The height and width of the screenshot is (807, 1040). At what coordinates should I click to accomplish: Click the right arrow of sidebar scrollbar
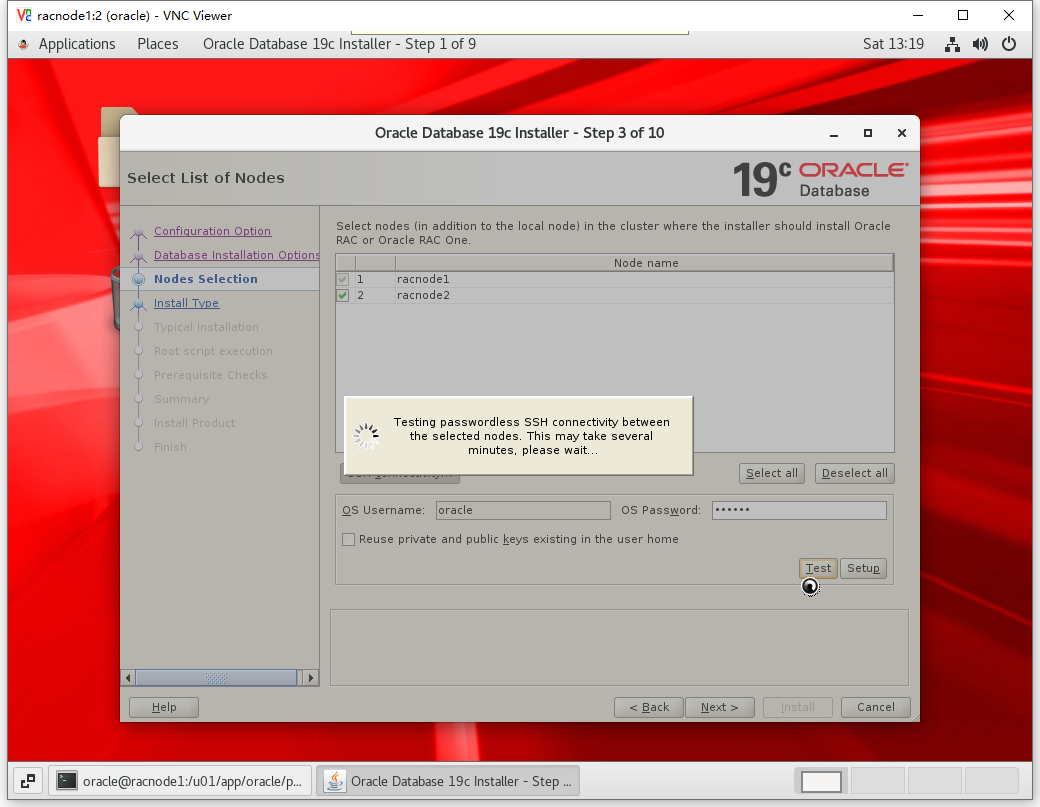point(310,678)
